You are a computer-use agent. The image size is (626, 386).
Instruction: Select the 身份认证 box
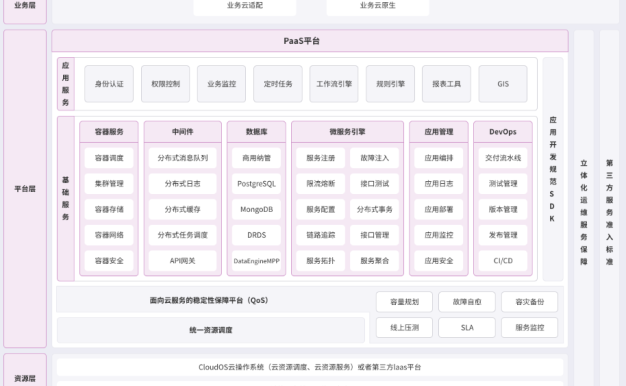[109, 84]
